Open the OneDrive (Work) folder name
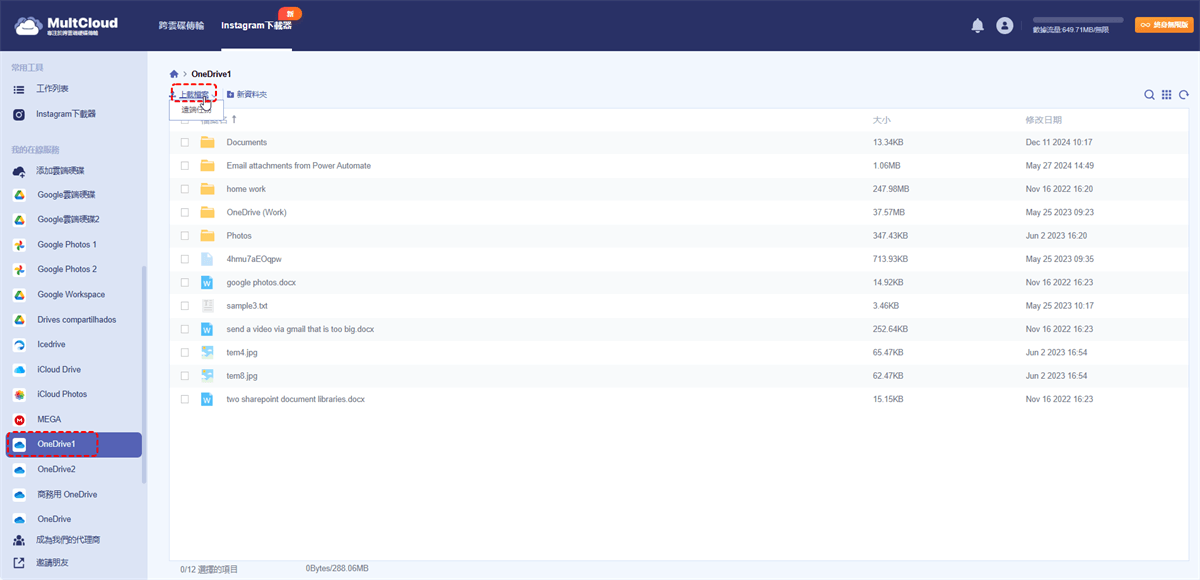Viewport: 1200px width, 580px height. tap(256, 212)
